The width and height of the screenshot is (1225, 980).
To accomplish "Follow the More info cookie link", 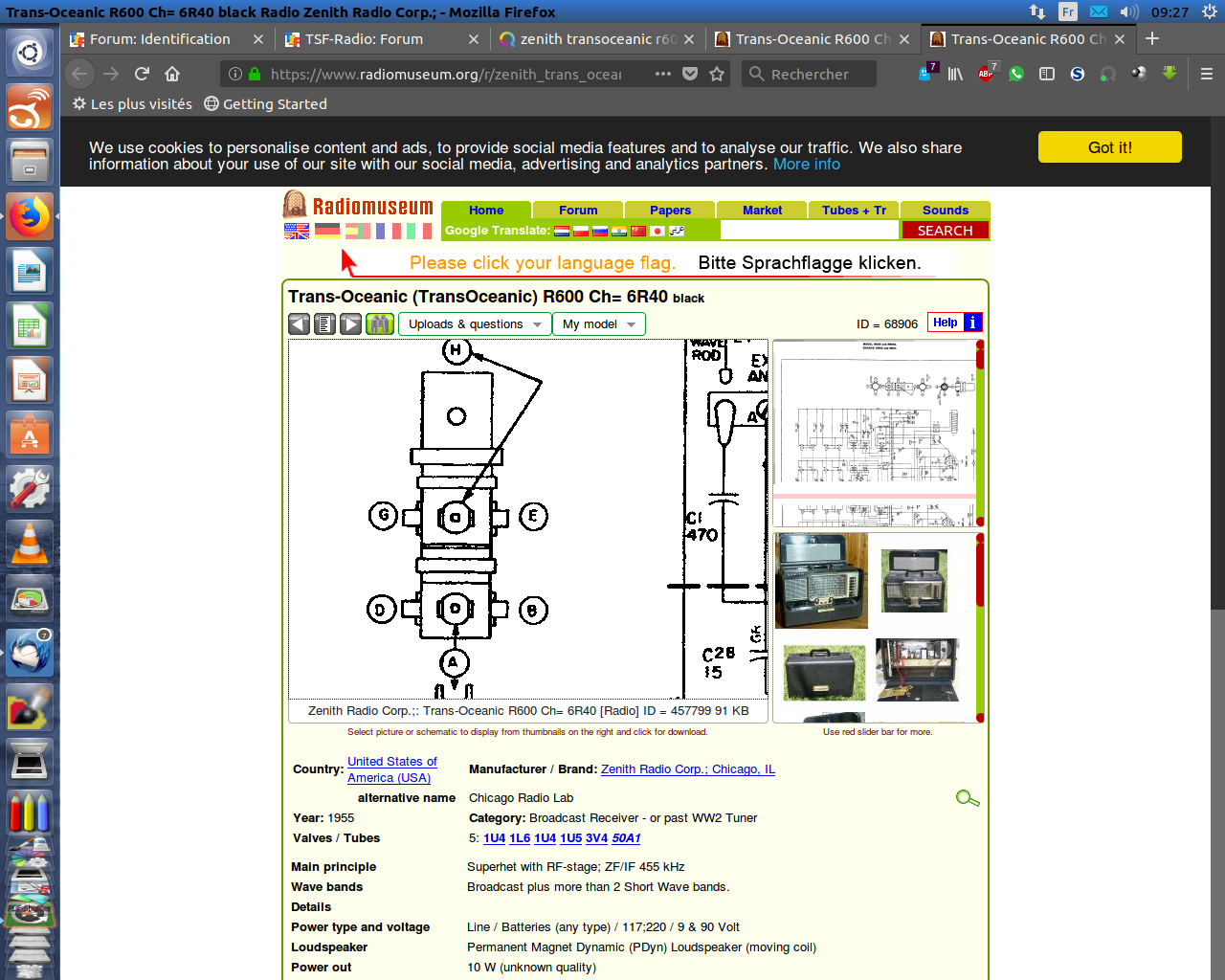I will pos(807,165).
